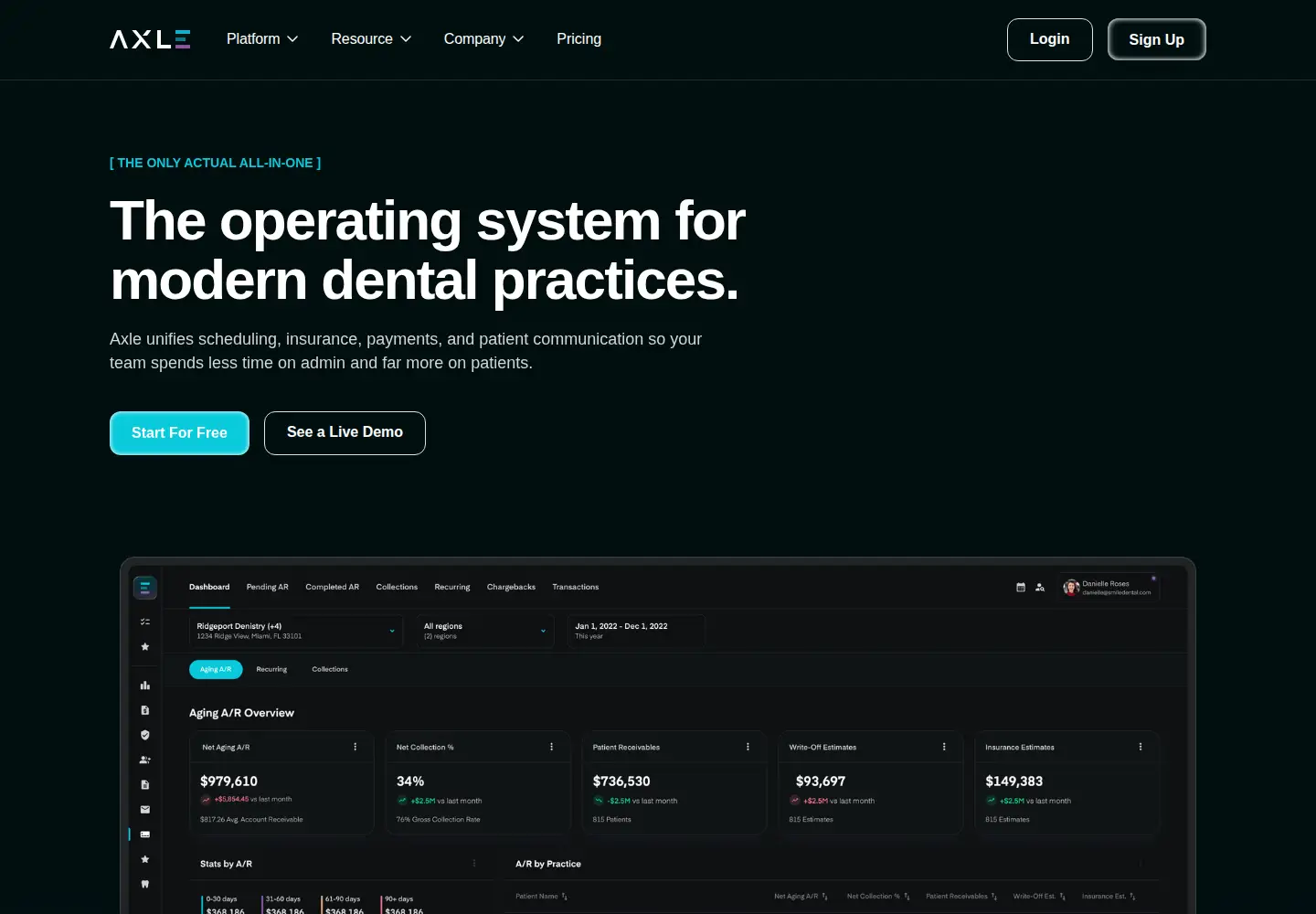Click the $979,610 Net Aging value
This screenshot has height=914, width=1316.
coord(228,781)
